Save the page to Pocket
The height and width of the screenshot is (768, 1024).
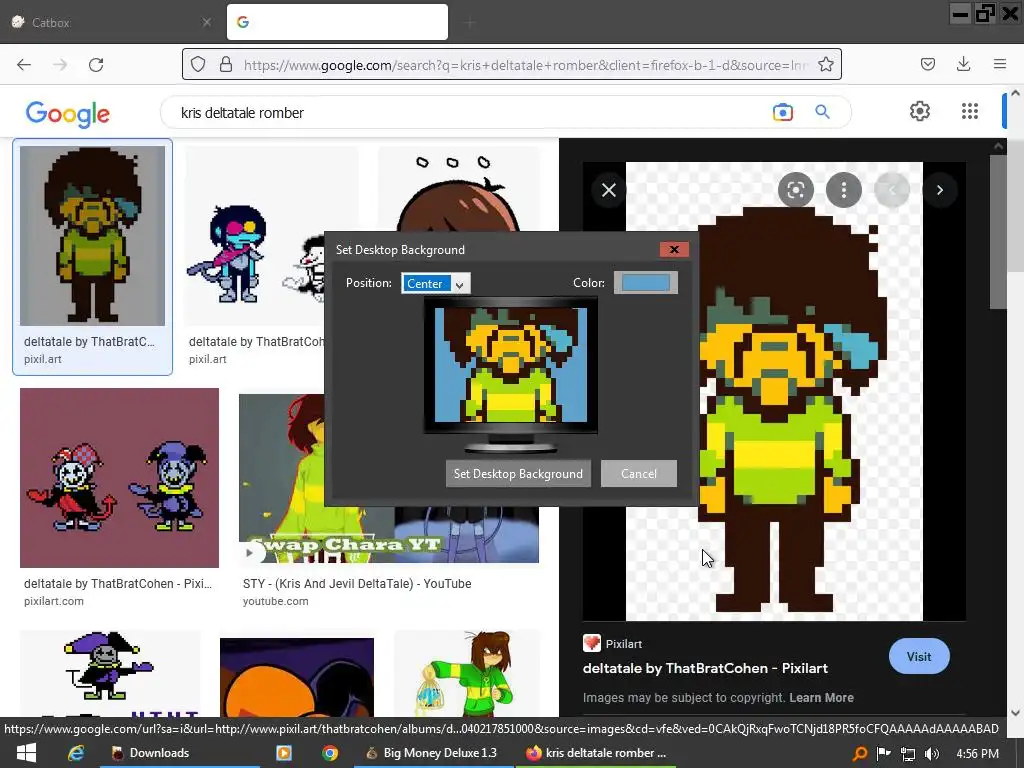click(927, 64)
